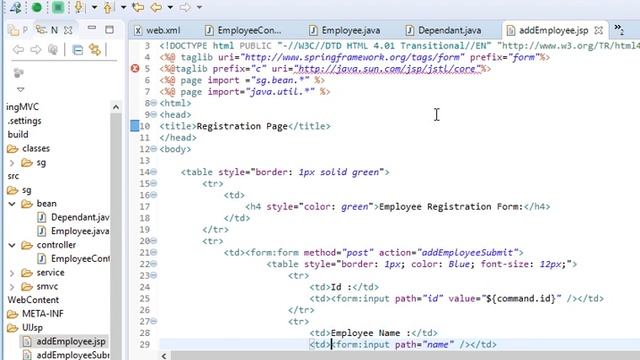640x360 pixels.
Task: Open previous annotation options dropdown arrow
Action: pos(123,7)
